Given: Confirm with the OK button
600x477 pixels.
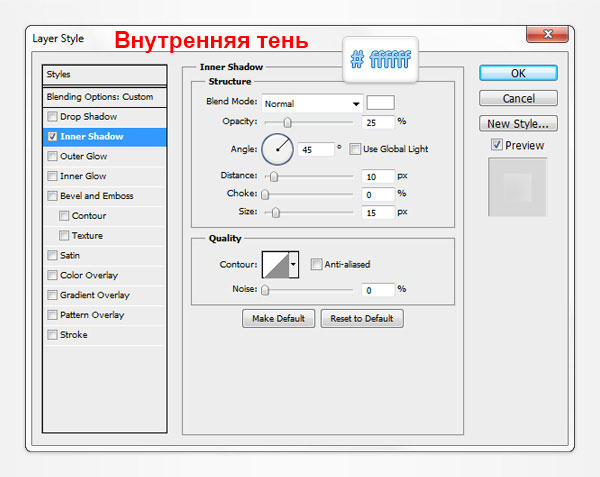Looking at the screenshot, I should (518, 73).
